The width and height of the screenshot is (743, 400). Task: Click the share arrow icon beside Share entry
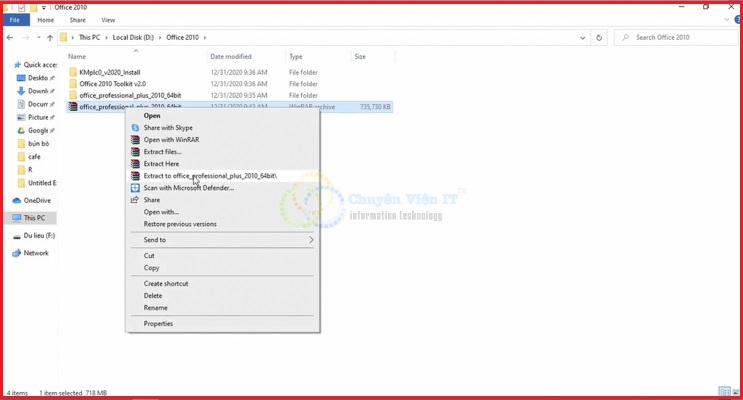click(x=135, y=200)
